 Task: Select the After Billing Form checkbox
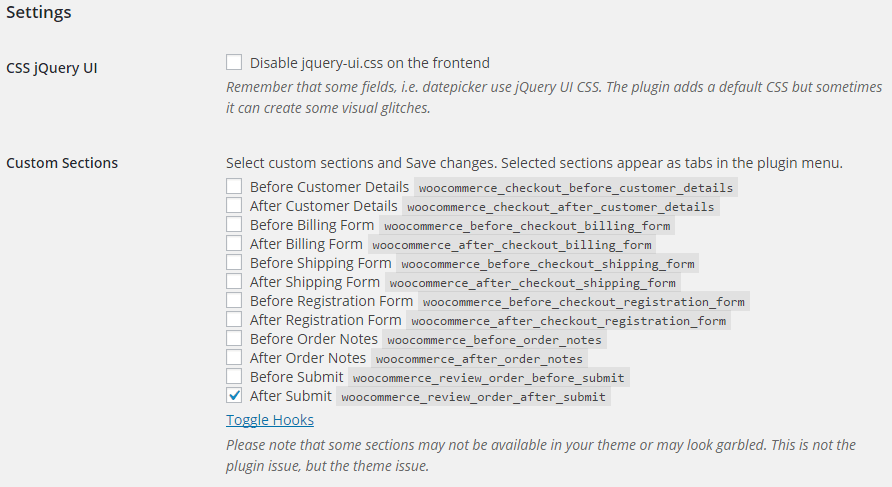[x=234, y=244]
